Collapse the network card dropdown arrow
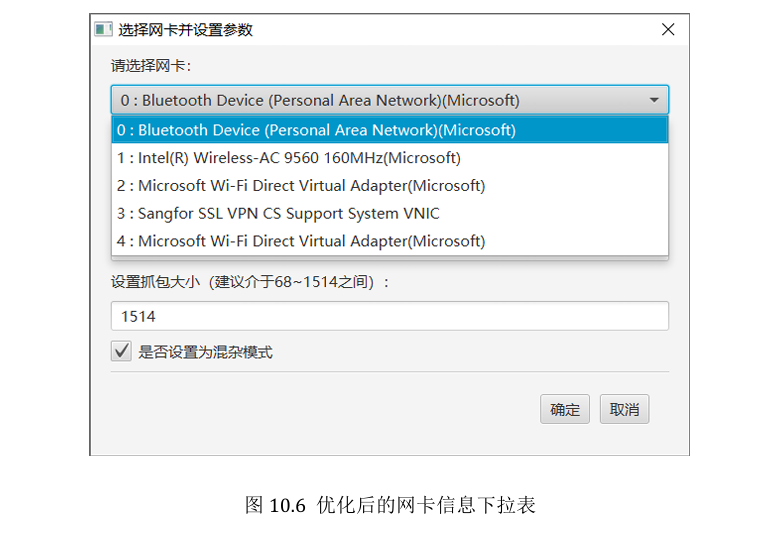Viewport: 774px width, 540px height. 654,100
